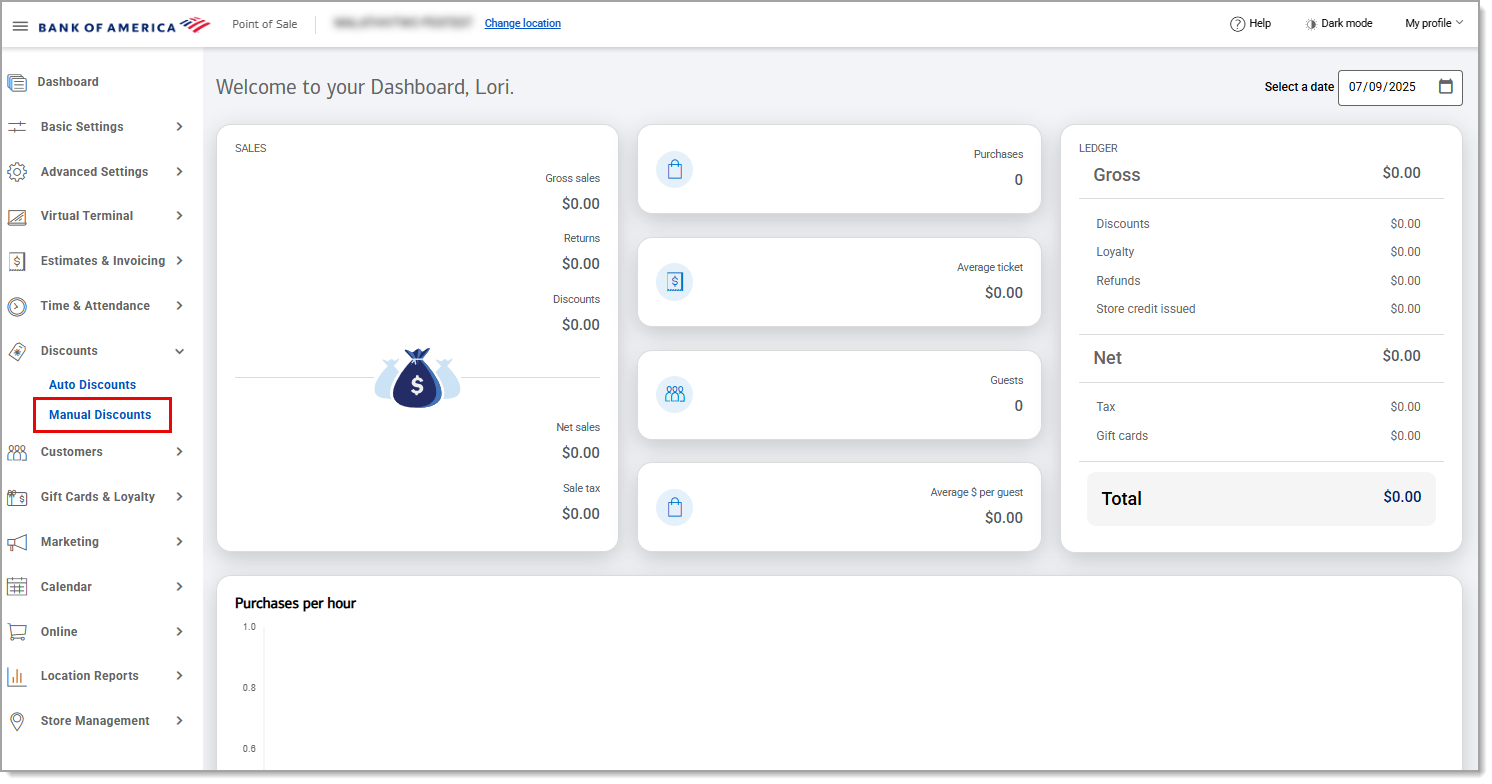
Task: Expand Online chevron
Action: coord(179,632)
